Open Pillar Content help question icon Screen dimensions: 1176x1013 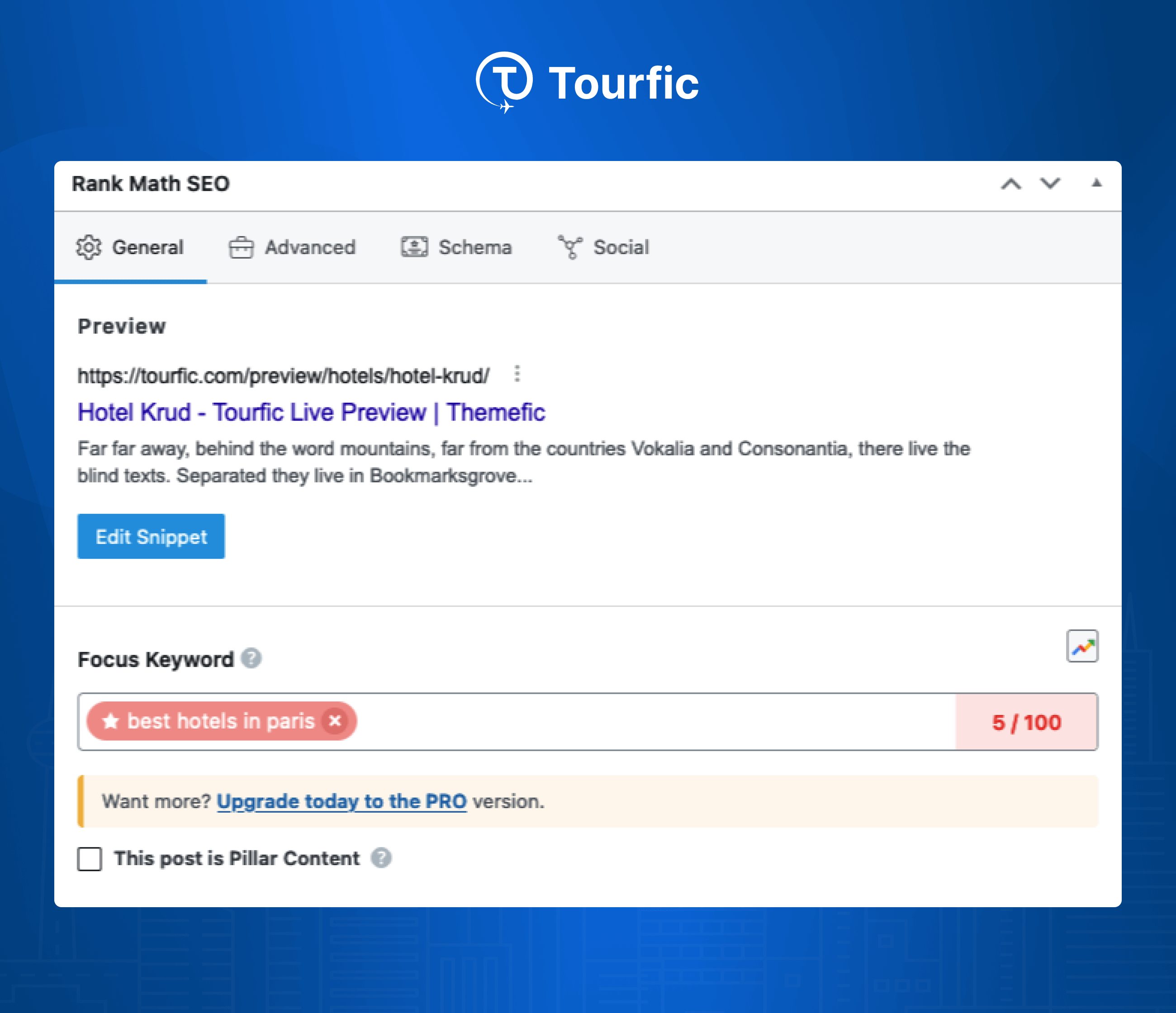click(381, 857)
